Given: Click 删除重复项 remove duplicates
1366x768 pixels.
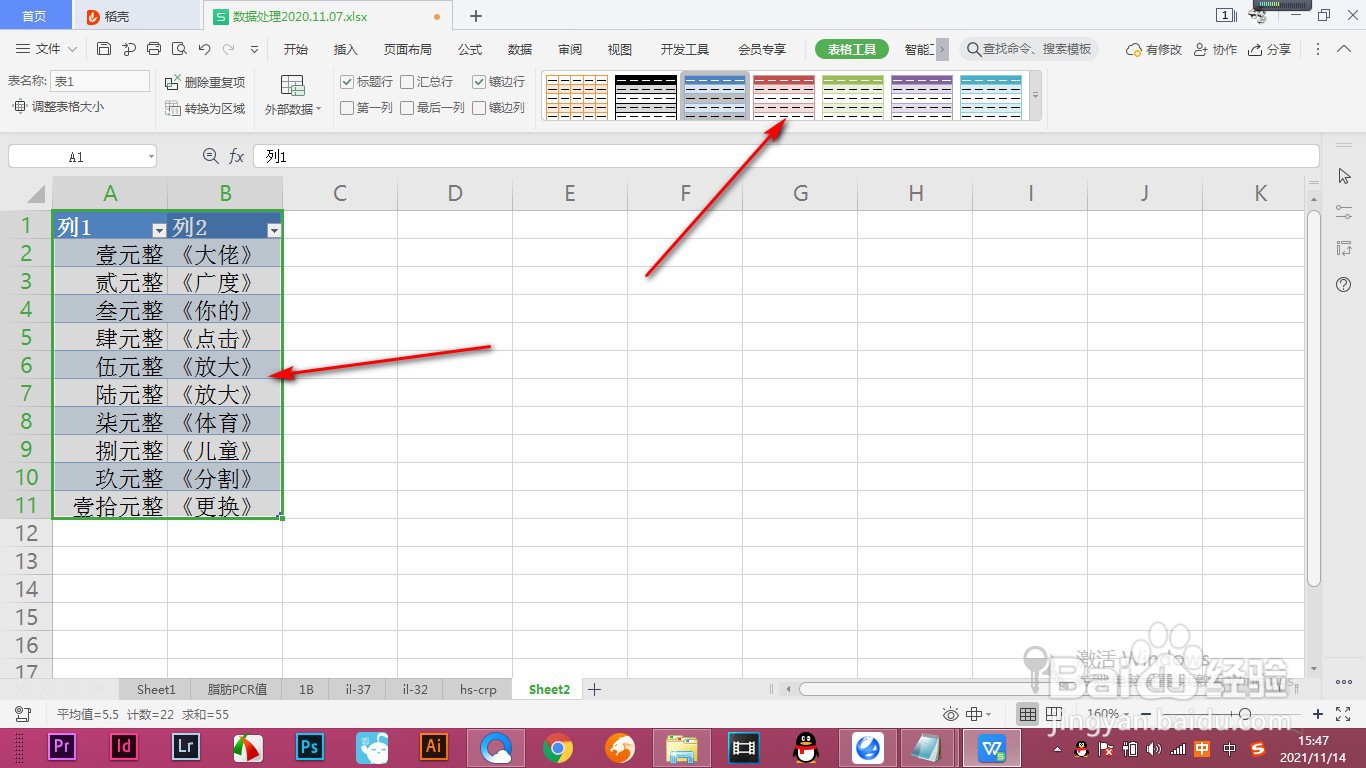Looking at the screenshot, I should point(205,82).
